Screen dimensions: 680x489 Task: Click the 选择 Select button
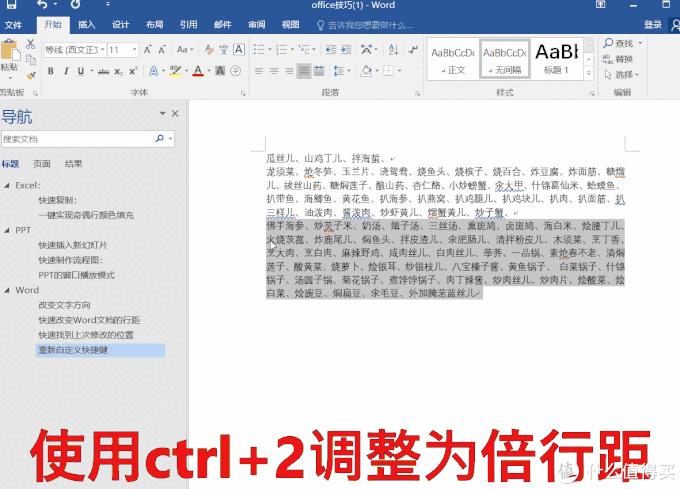pos(622,75)
